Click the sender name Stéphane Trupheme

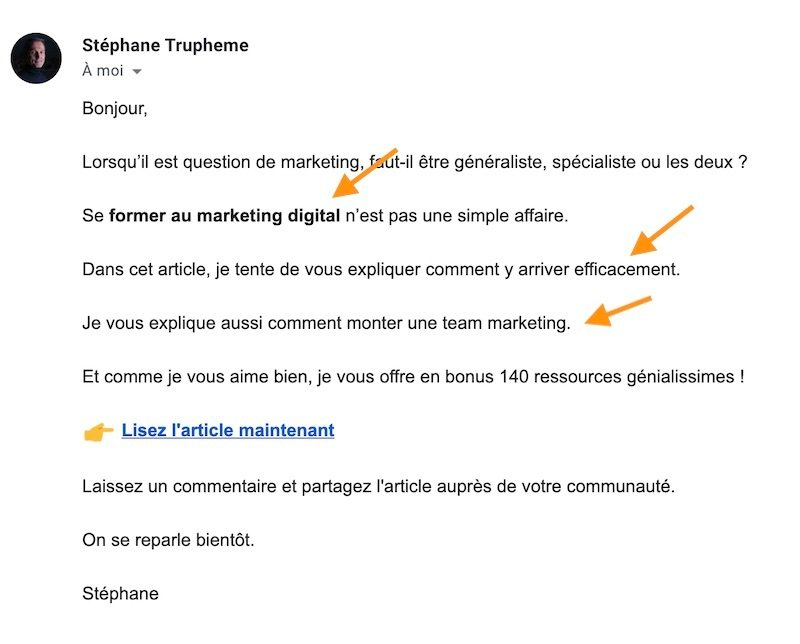coord(166,45)
